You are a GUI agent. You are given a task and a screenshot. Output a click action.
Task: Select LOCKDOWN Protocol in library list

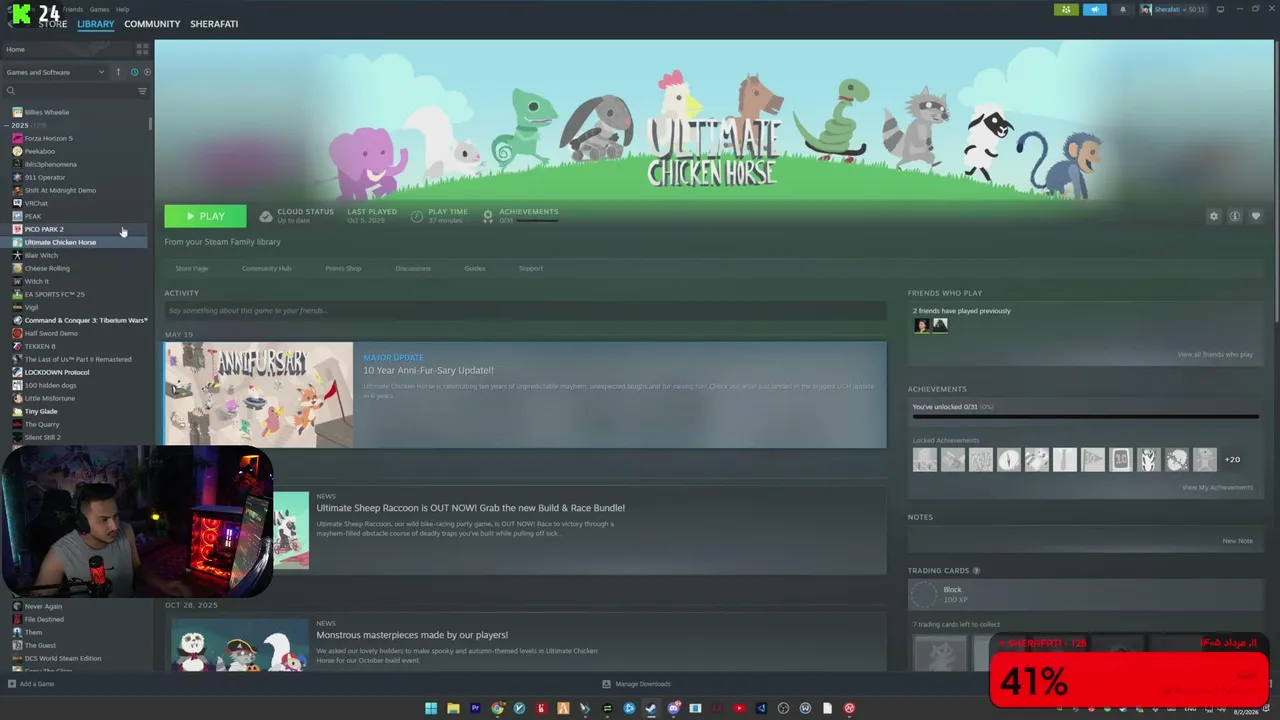pos(57,372)
